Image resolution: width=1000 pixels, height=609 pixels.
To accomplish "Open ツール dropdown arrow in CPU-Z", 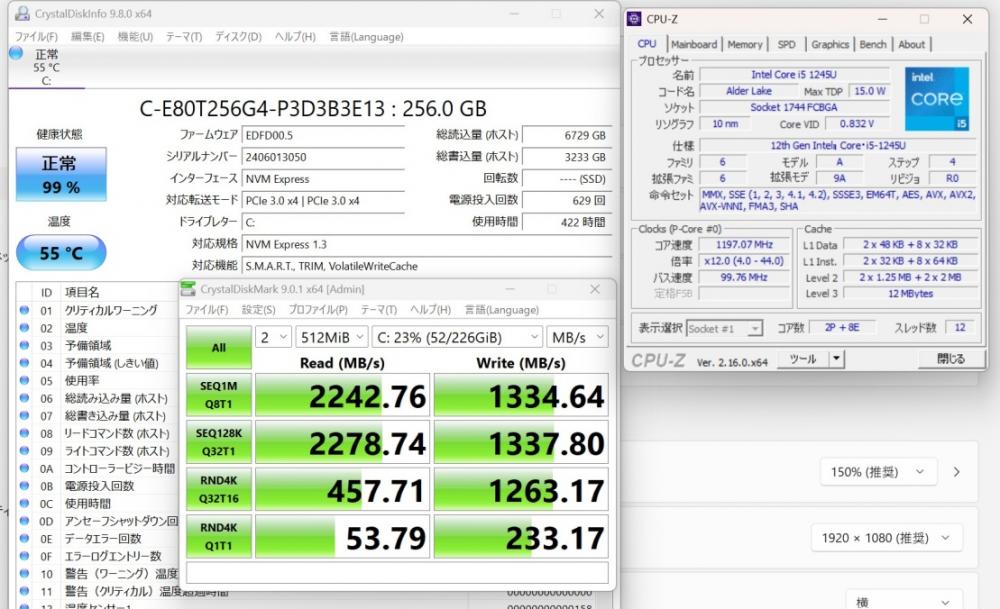I will pos(837,359).
